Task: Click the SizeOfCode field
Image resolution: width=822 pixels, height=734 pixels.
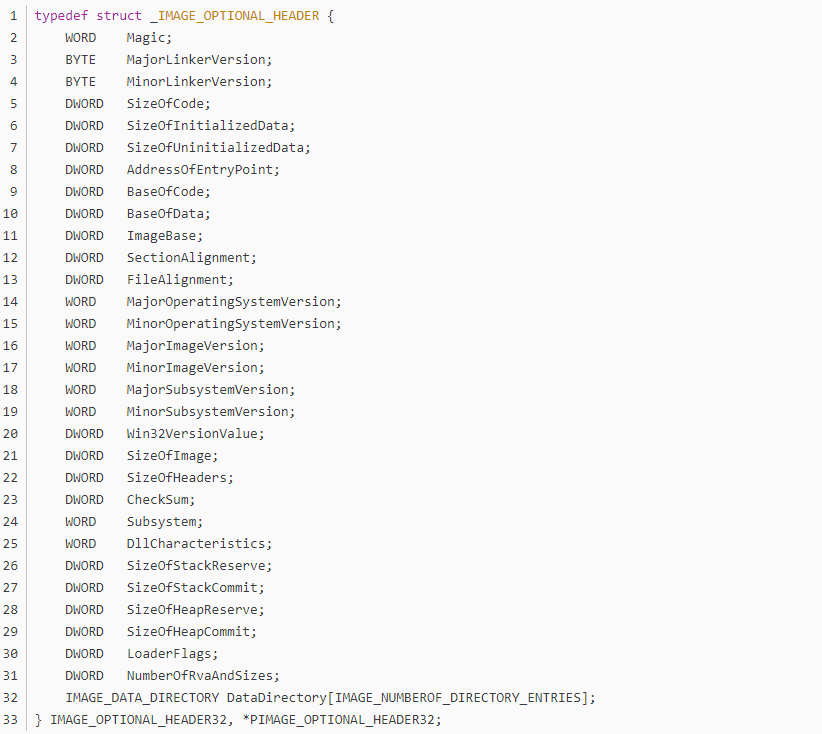Action: (x=165, y=104)
